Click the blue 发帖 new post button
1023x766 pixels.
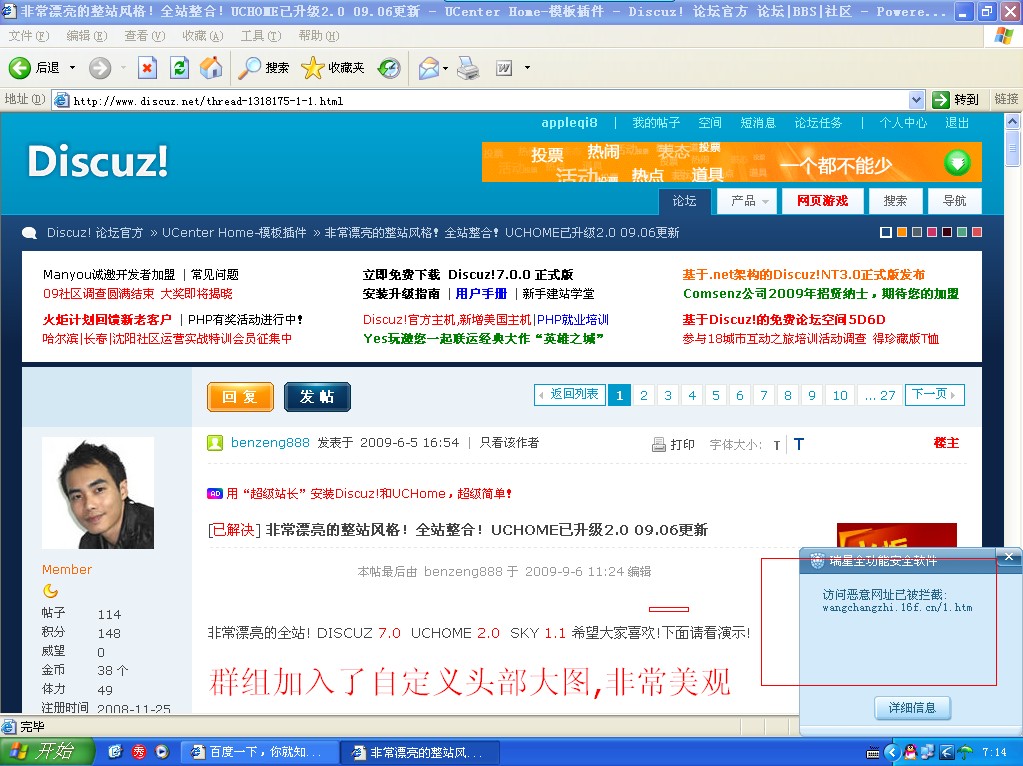click(x=317, y=397)
